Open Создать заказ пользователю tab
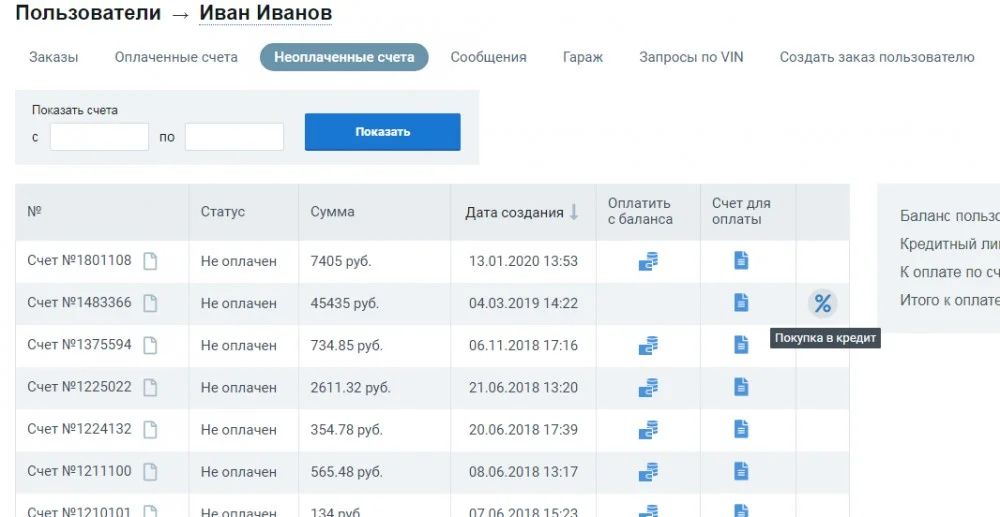 click(877, 57)
